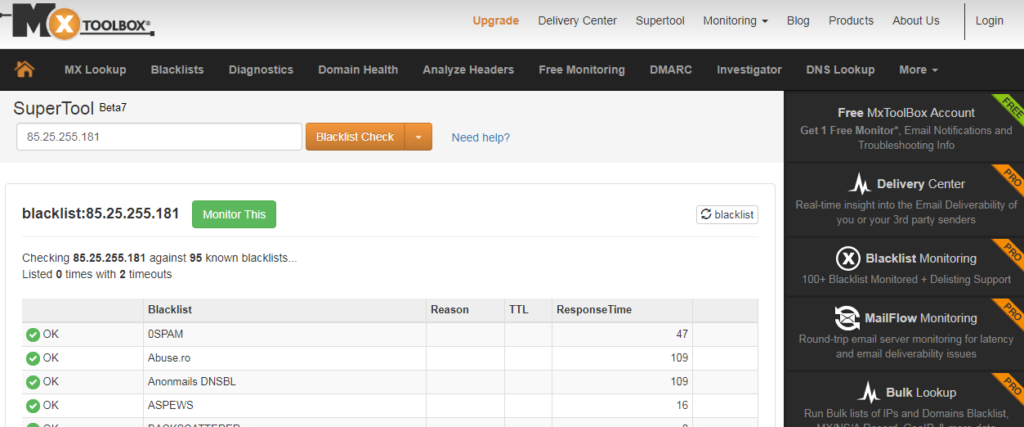This screenshot has width=1024, height=427.
Task: Visit the Blog link
Action: pos(798,21)
